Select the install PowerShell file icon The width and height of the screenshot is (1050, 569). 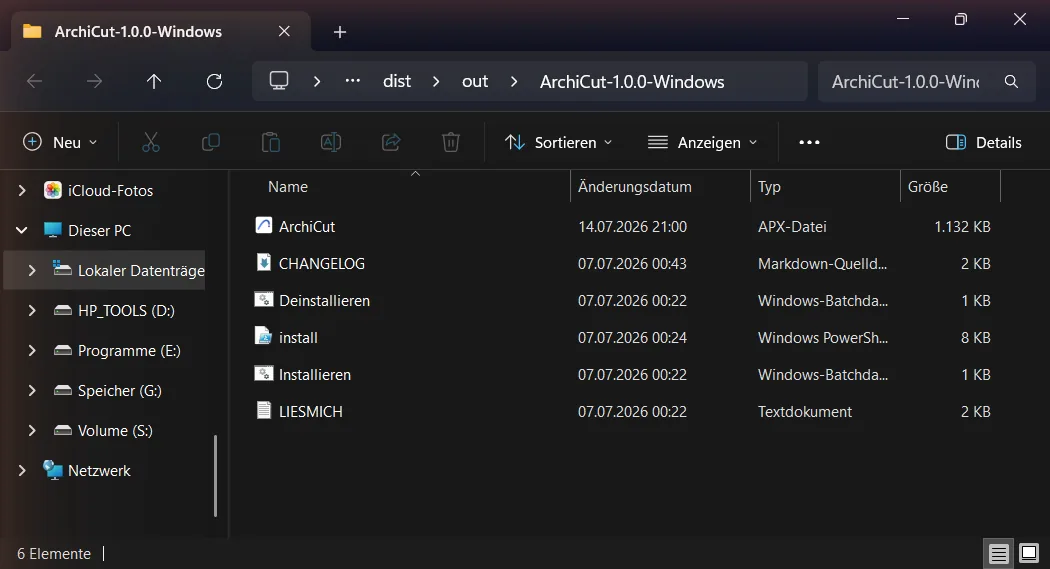click(264, 336)
